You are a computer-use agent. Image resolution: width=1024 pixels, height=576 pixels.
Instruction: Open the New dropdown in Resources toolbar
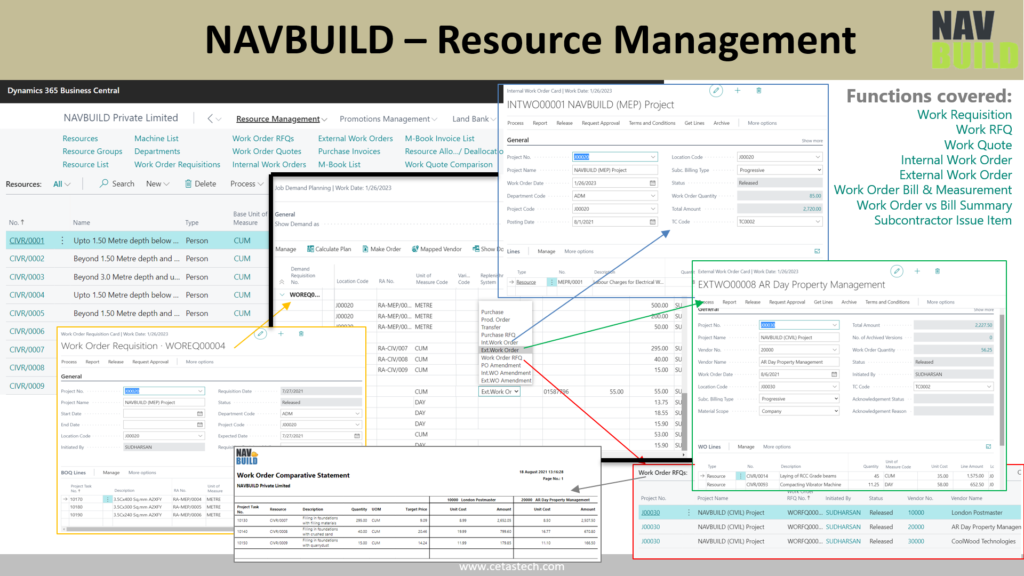click(157, 184)
